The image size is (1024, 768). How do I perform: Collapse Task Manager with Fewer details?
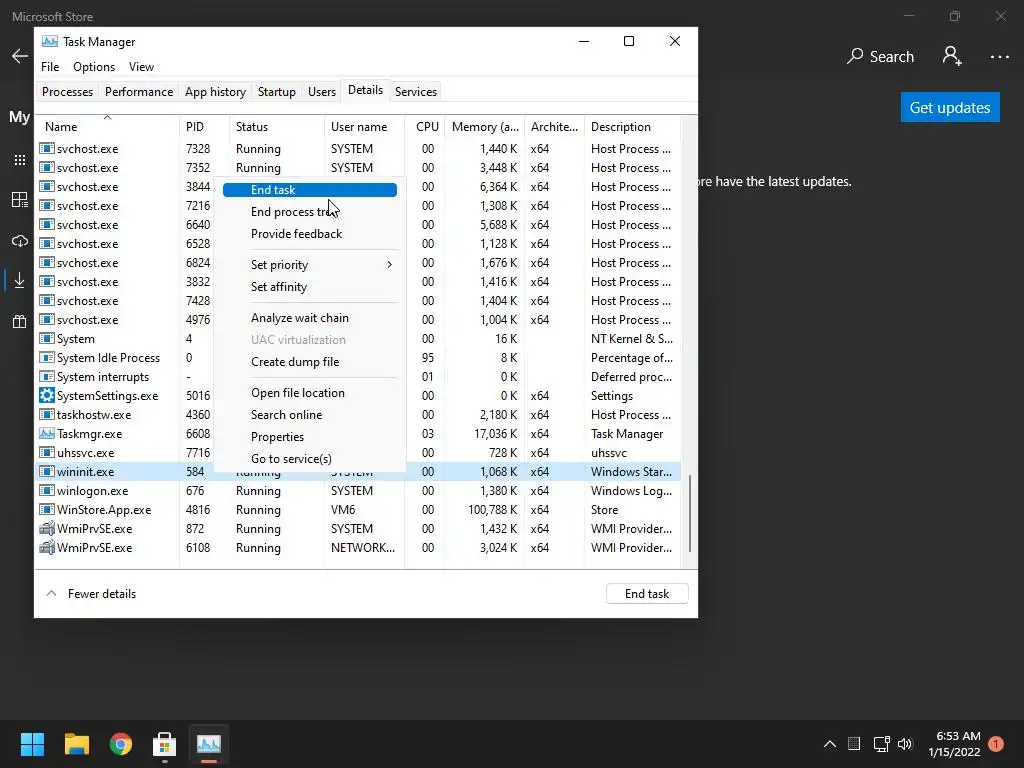(91, 594)
